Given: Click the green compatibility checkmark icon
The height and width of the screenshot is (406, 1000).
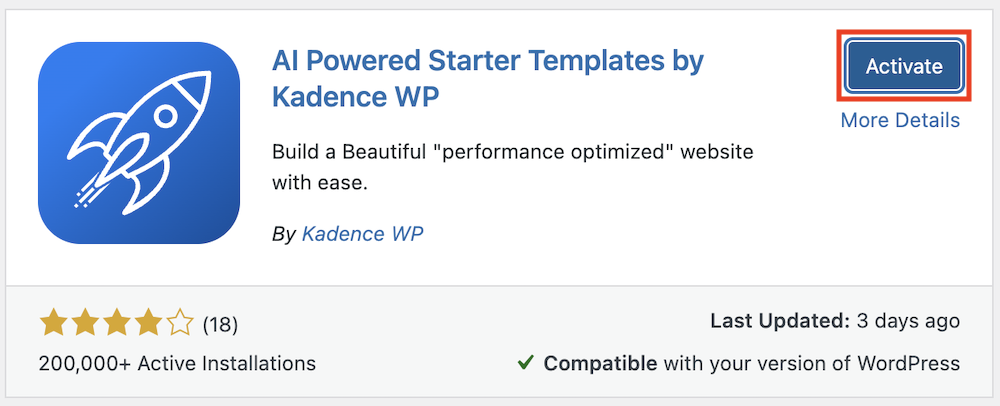Looking at the screenshot, I should (x=526, y=363).
